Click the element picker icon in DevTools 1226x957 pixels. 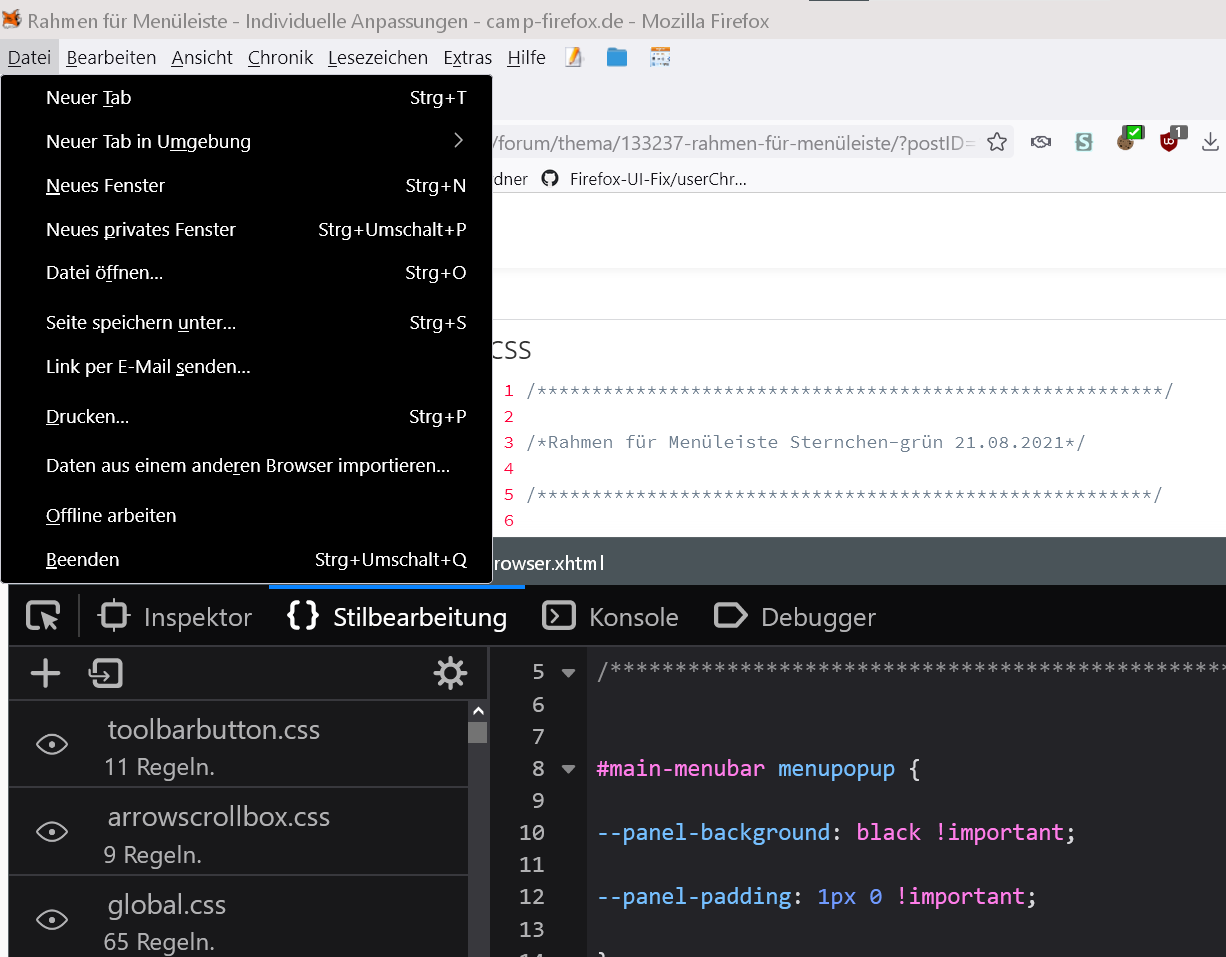[43, 617]
